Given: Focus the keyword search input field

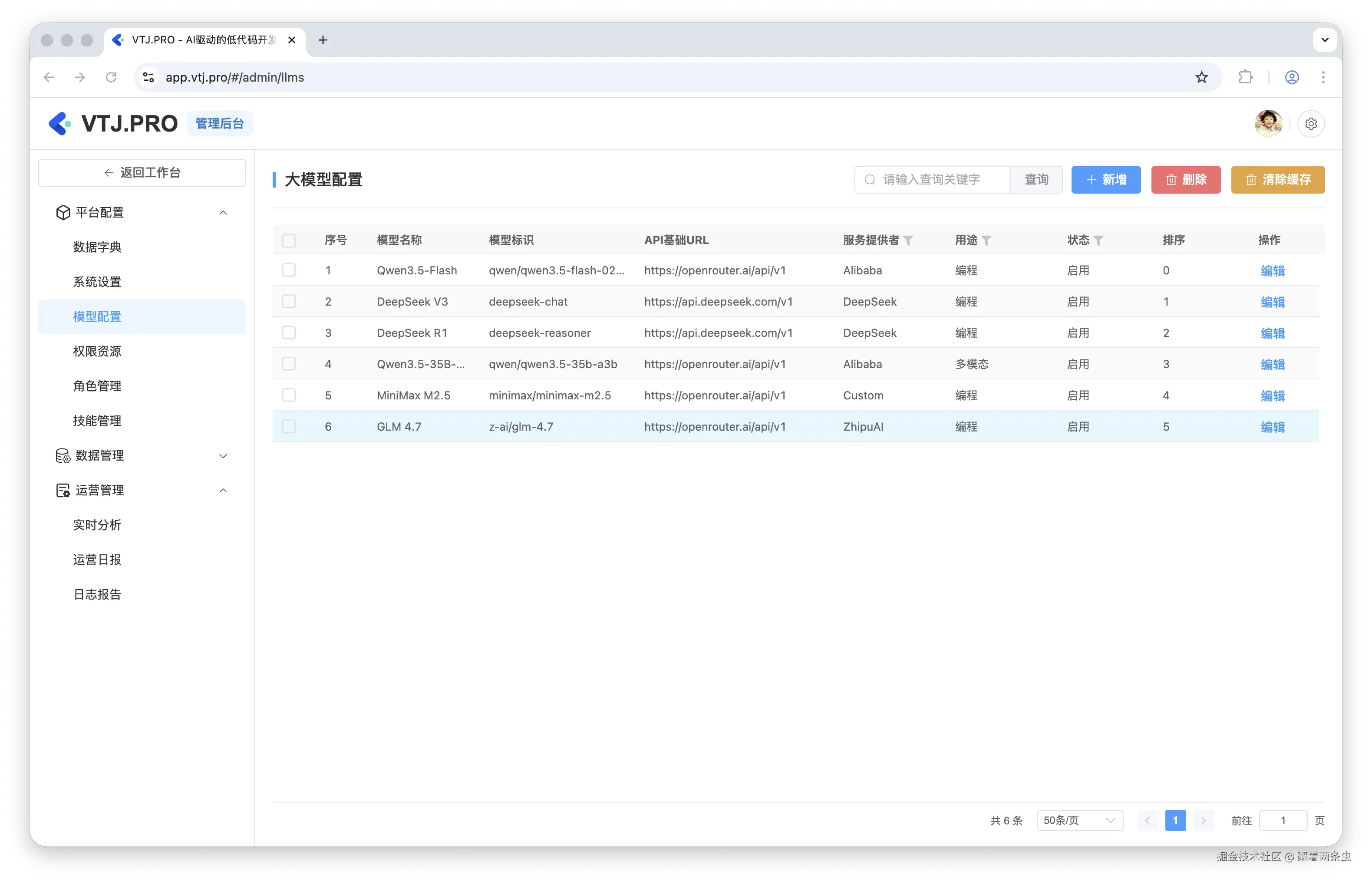Looking at the screenshot, I should click(x=940, y=179).
